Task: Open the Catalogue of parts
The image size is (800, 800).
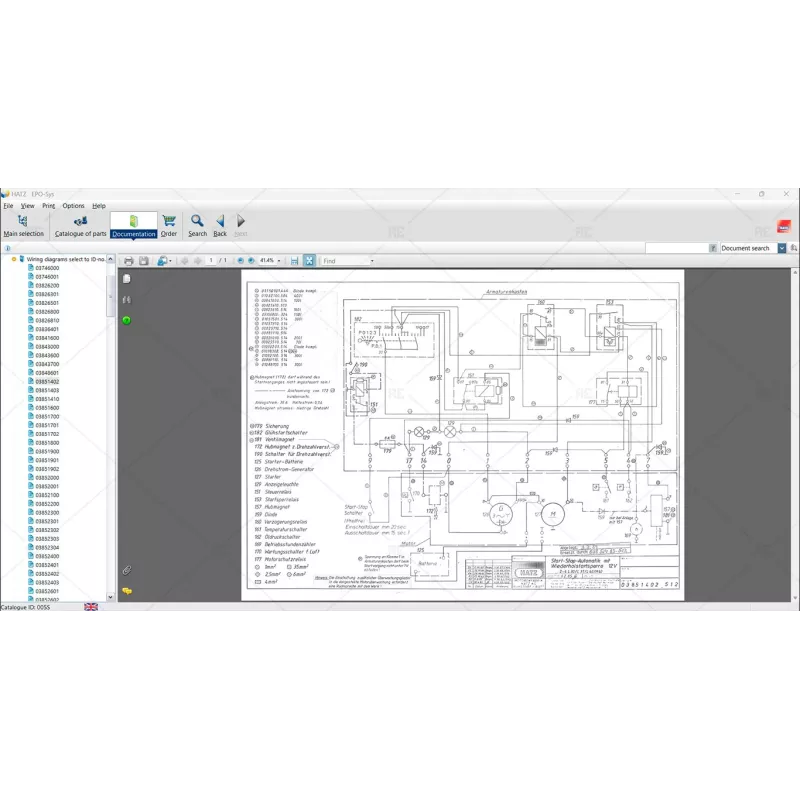Action: 80,224
